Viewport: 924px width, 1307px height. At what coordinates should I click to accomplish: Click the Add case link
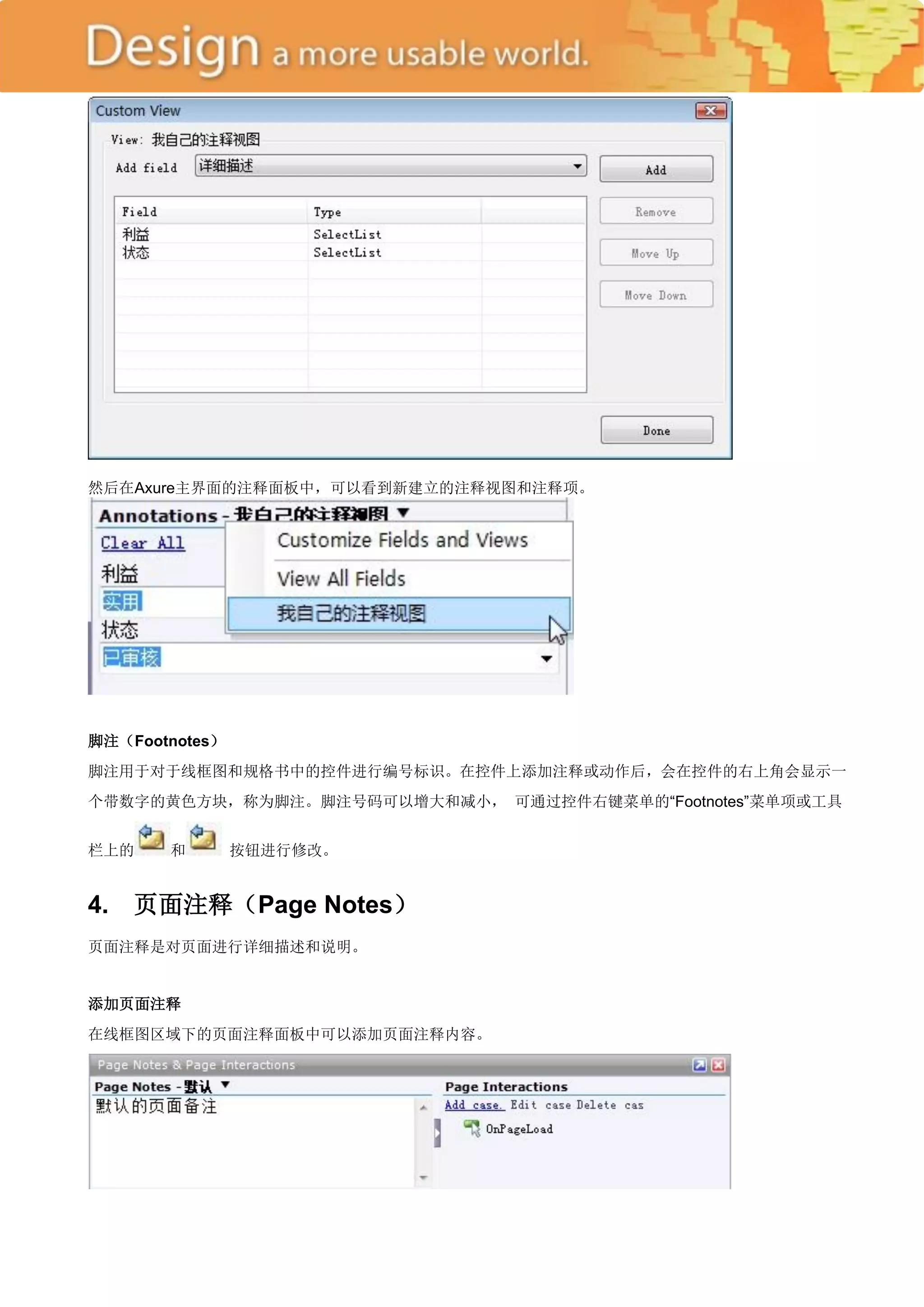475,1105
